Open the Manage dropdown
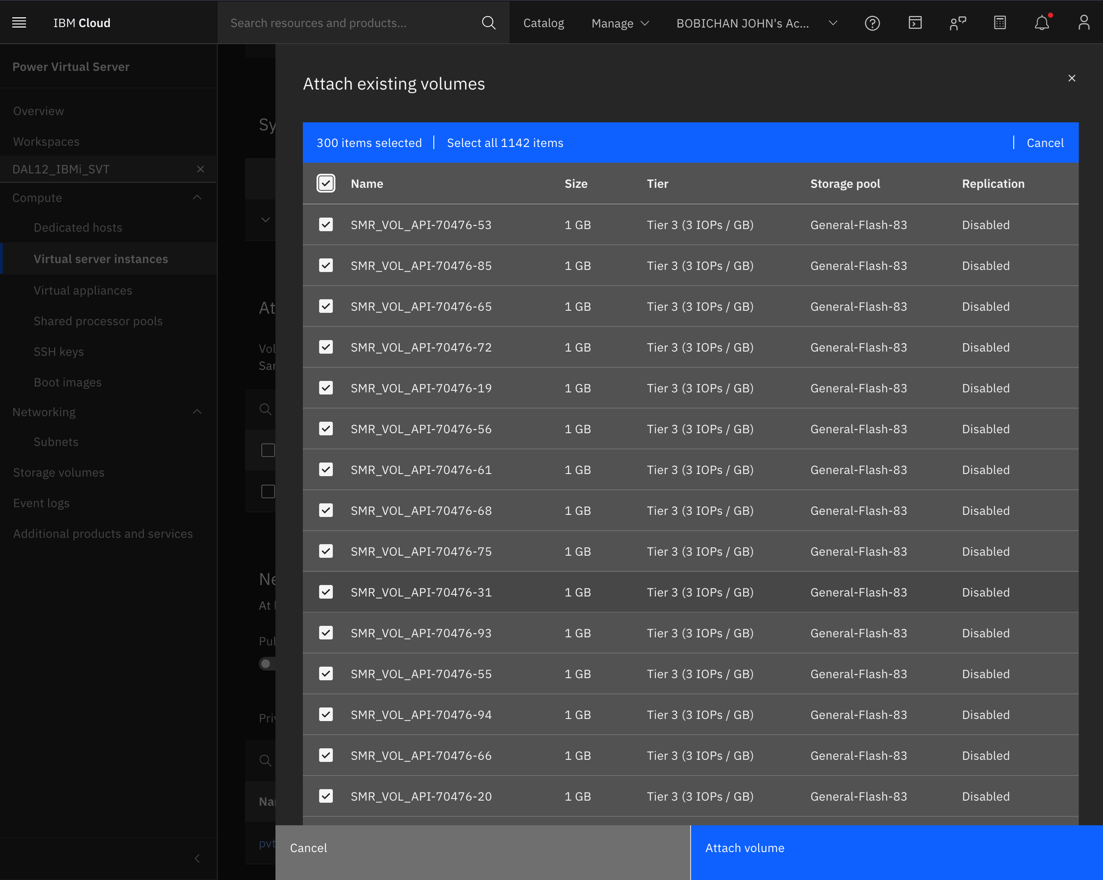Image resolution: width=1103 pixels, height=880 pixels. point(619,22)
